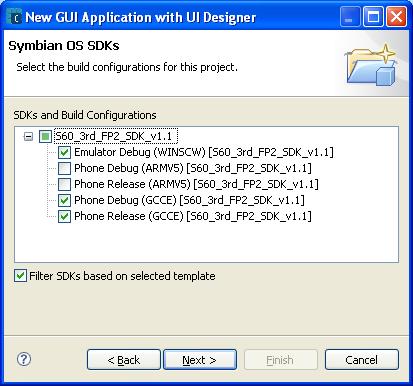
Task: Proceed with the Next button
Action: pos(200,360)
